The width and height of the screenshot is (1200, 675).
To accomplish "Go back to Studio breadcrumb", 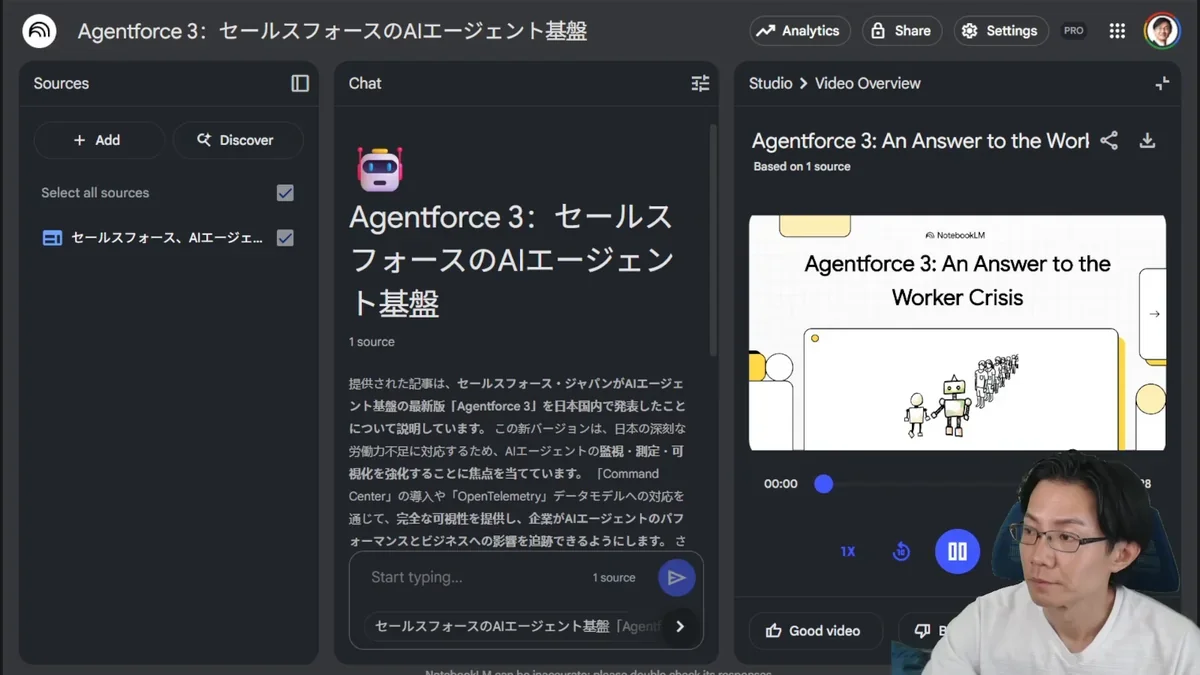I will (x=770, y=84).
